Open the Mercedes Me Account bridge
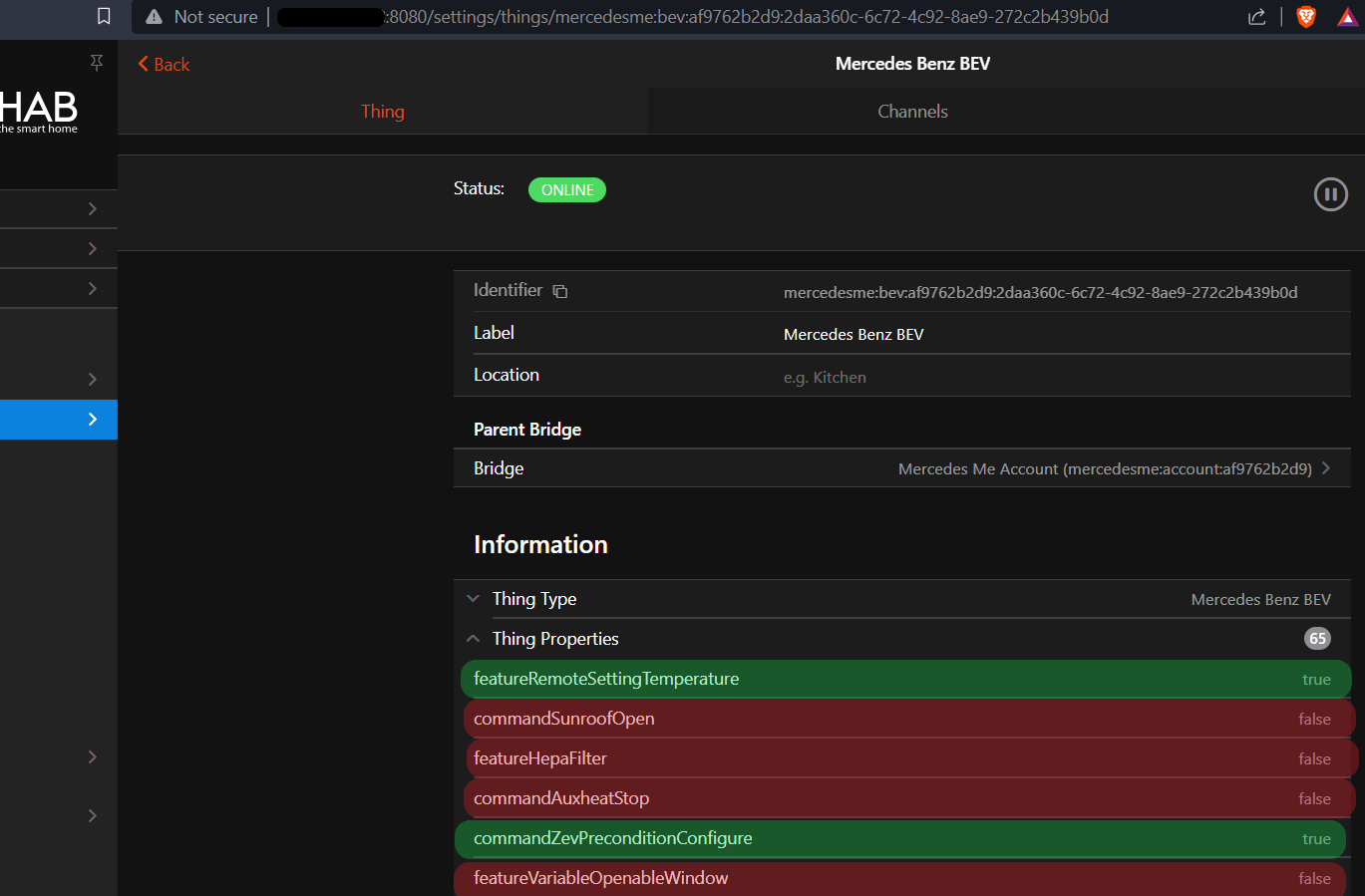This screenshot has width=1365, height=896. pyautogui.click(x=1105, y=468)
